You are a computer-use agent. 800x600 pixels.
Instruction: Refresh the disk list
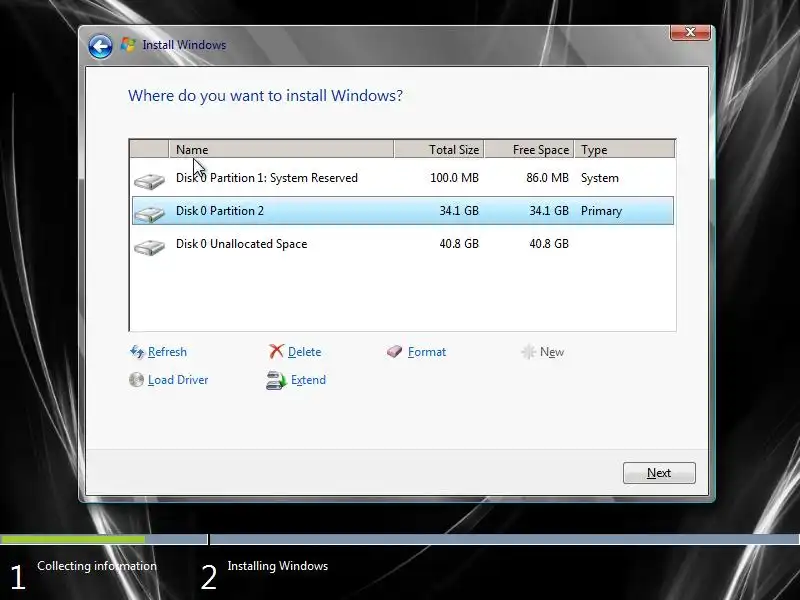point(167,352)
